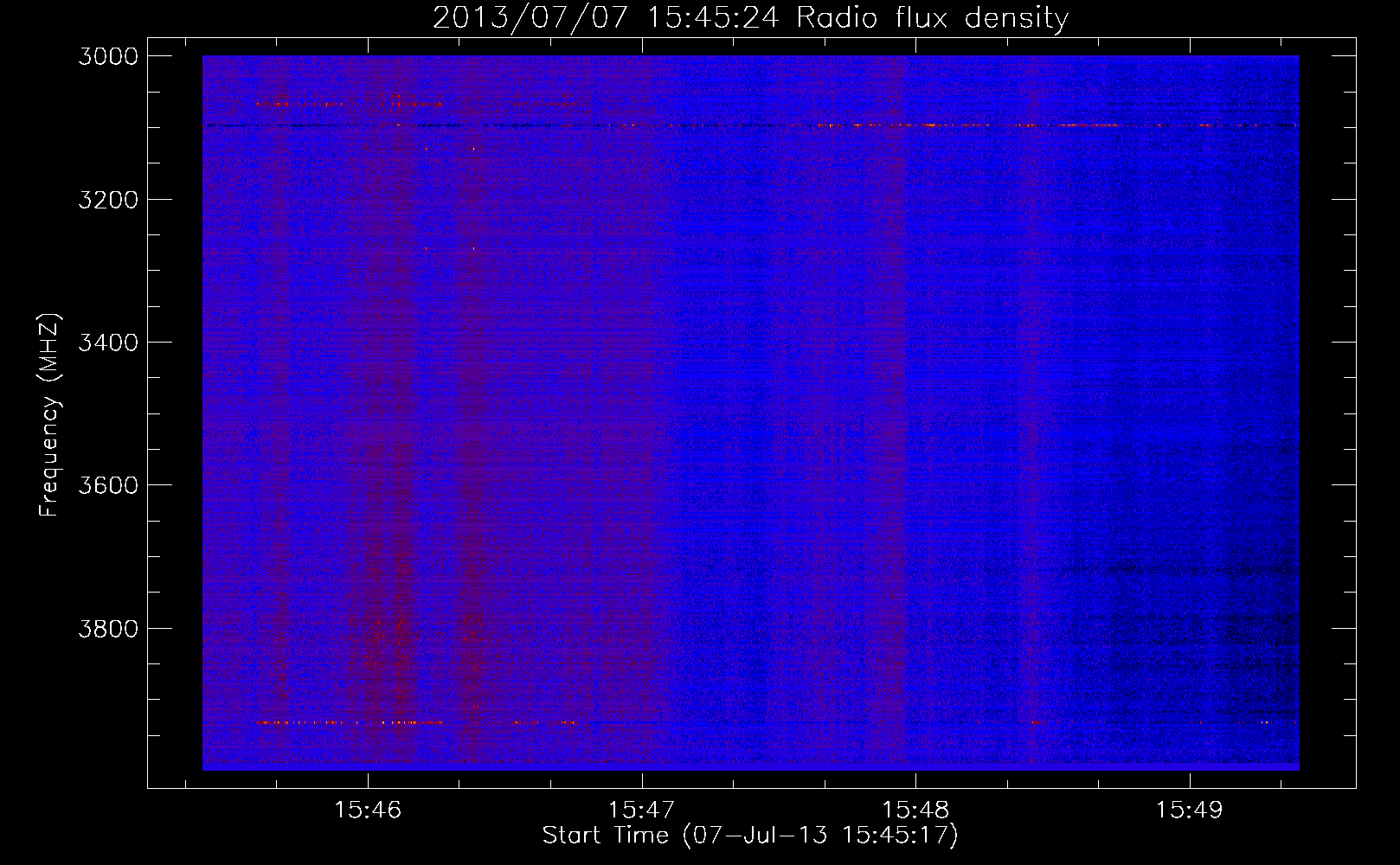Click the 3400 frequency axis label
1400x865 pixels.
coord(108,343)
